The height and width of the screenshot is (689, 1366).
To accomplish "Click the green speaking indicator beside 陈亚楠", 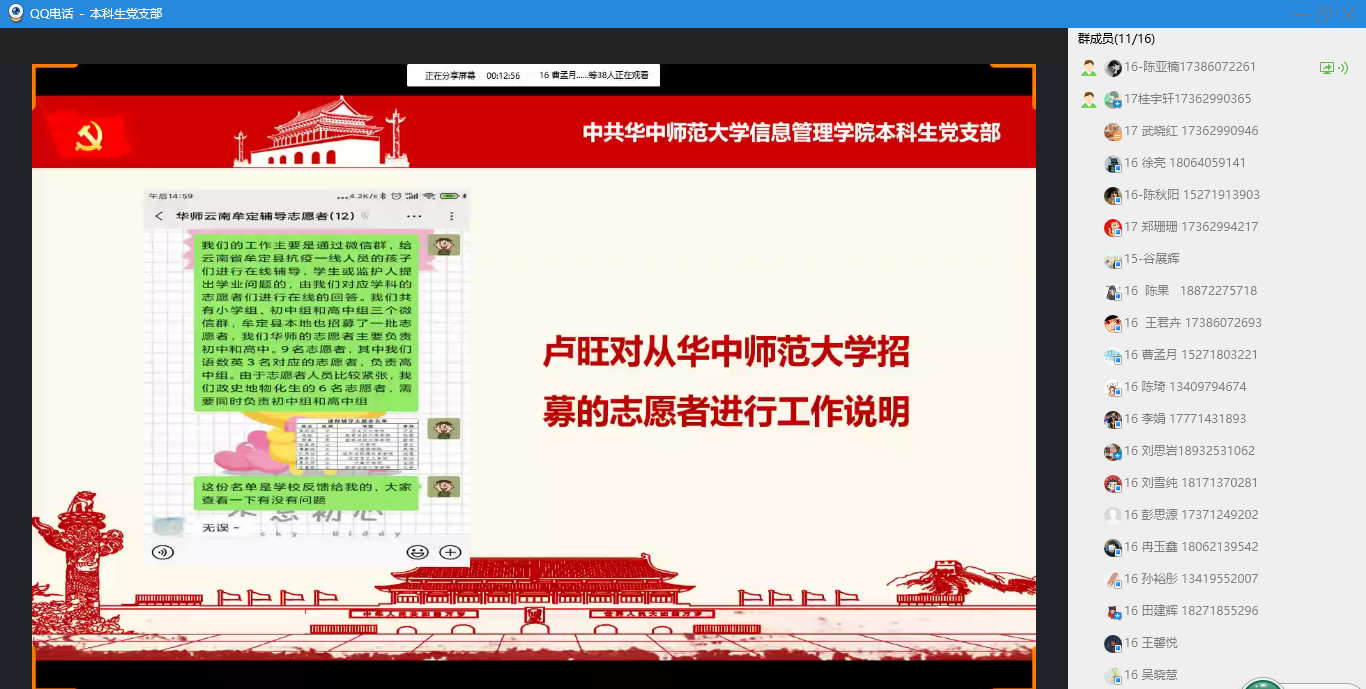I will pyautogui.click(x=1342, y=68).
